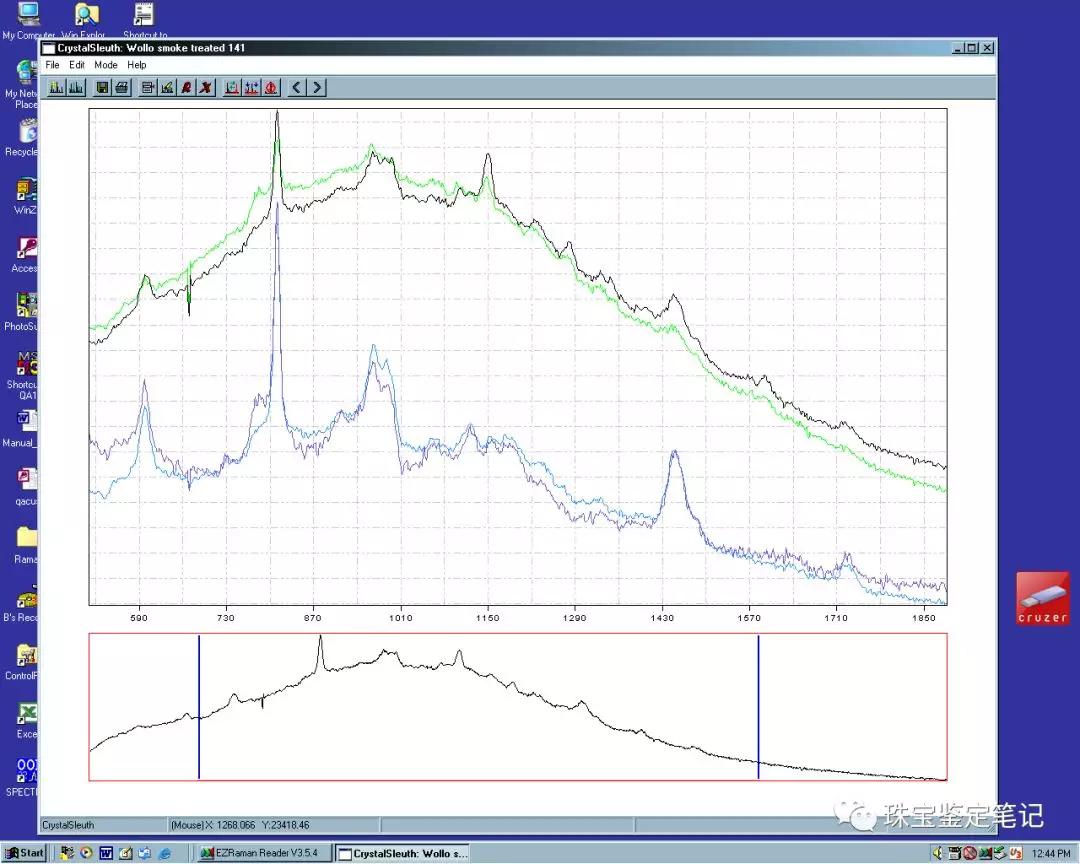Click the baseline toolbar icon with green marks
Image resolution: width=1080 pixels, height=864 pixels.
click(x=232, y=88)
